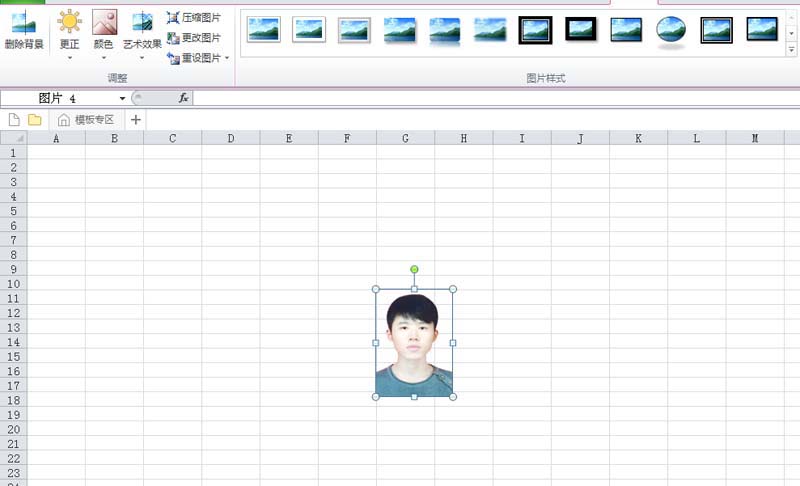Click the new blank document icon
Image resolution: width=800 pixels, height=486 pixels.
click(14, 120)
